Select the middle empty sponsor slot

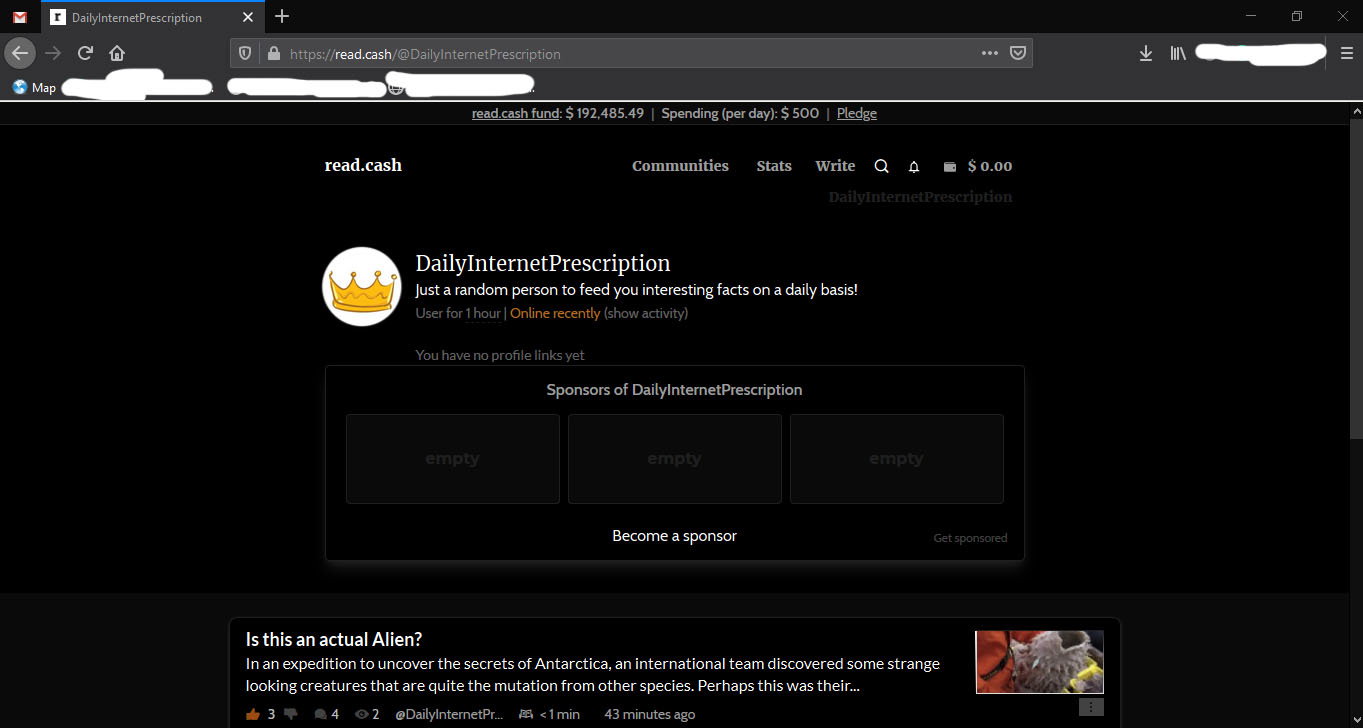675,459
